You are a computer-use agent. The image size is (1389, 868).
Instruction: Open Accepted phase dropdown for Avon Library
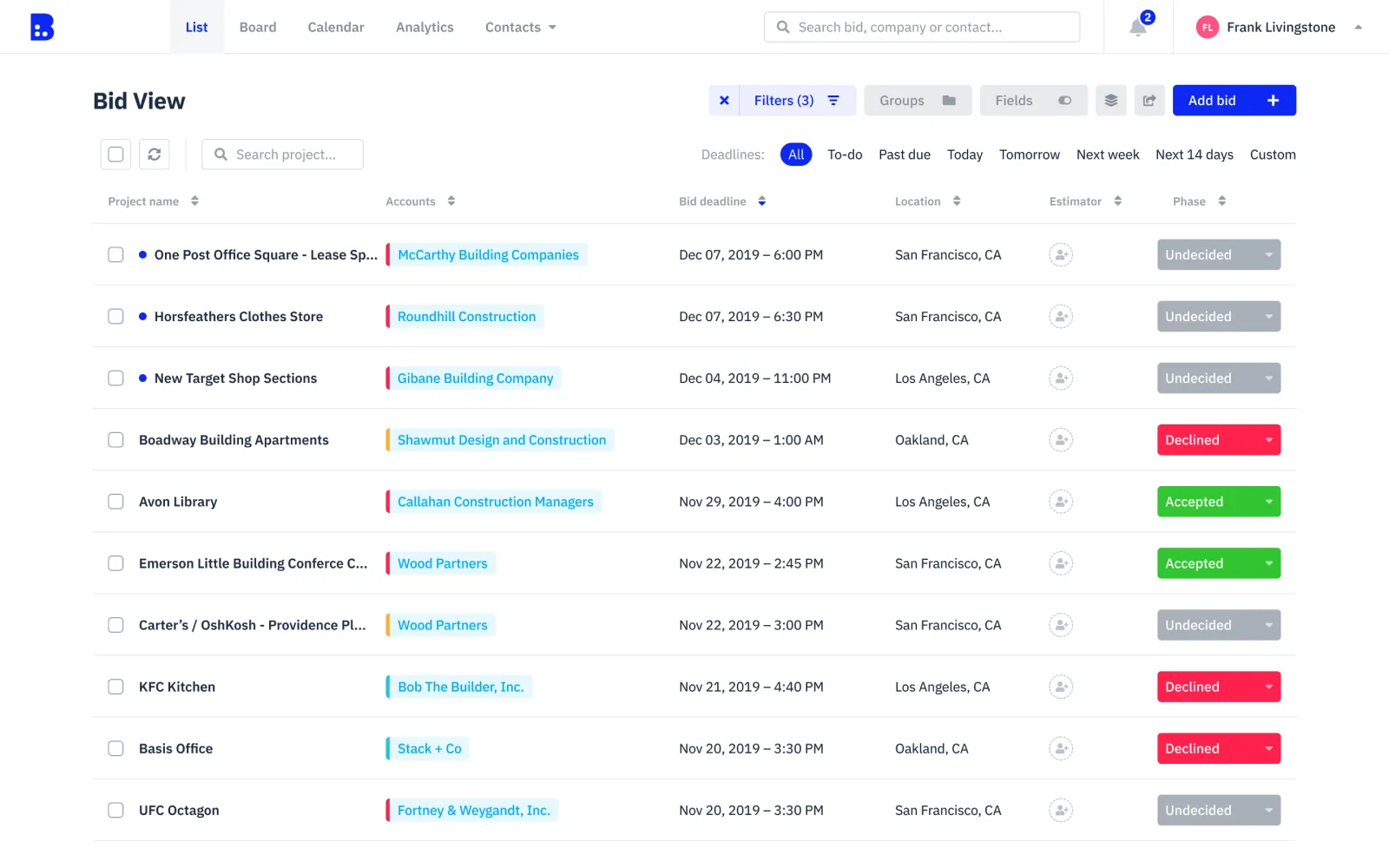pos(1218,502)
